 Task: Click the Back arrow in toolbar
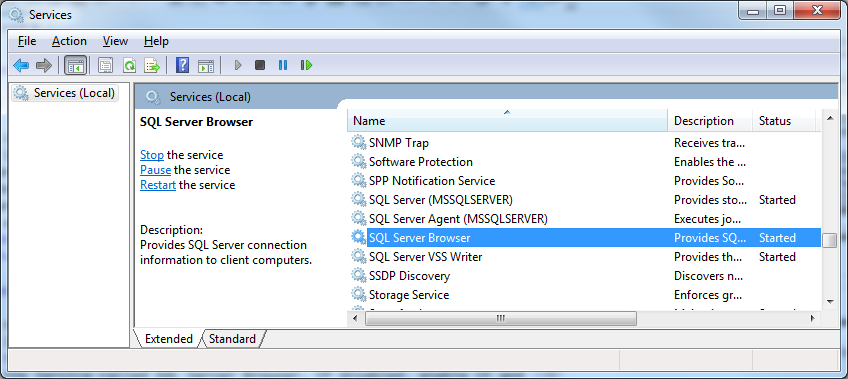coord(21,66)
